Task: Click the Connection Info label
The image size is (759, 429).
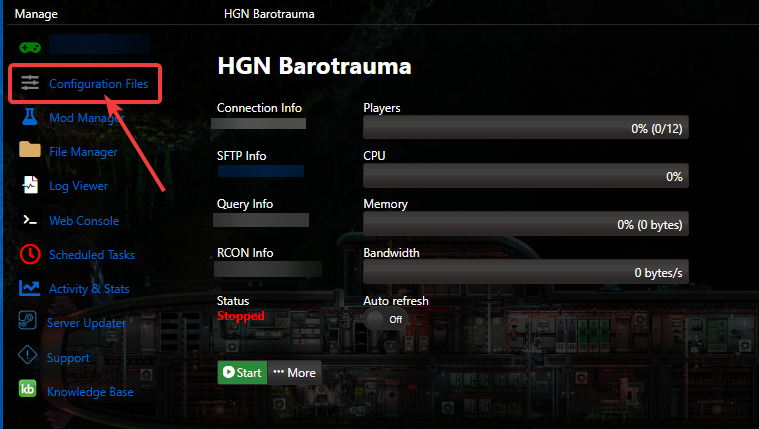Action: [259, 107]
